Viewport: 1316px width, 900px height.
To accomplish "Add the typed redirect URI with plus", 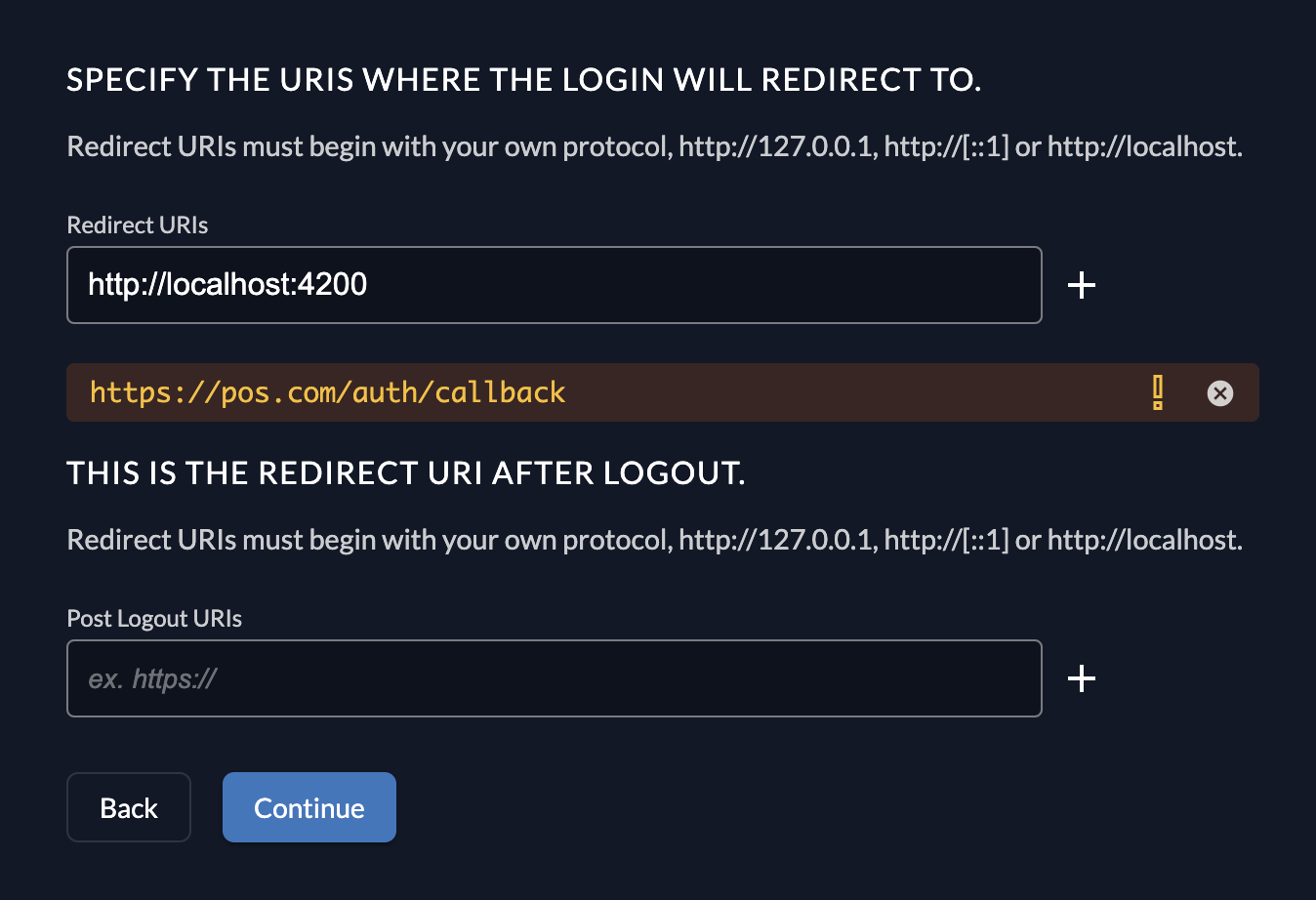I will point(1082,285).
